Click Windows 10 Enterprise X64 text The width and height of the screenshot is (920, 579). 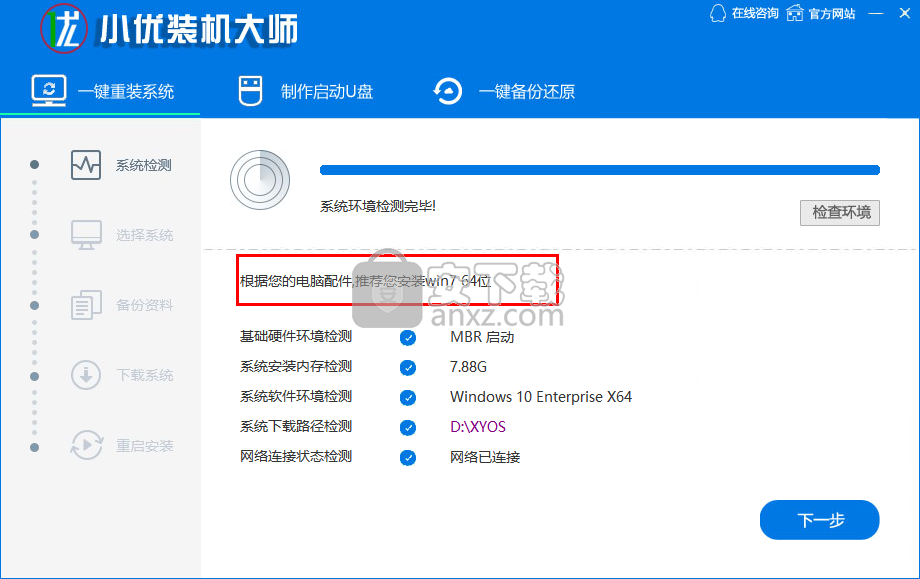pos(541,397)
